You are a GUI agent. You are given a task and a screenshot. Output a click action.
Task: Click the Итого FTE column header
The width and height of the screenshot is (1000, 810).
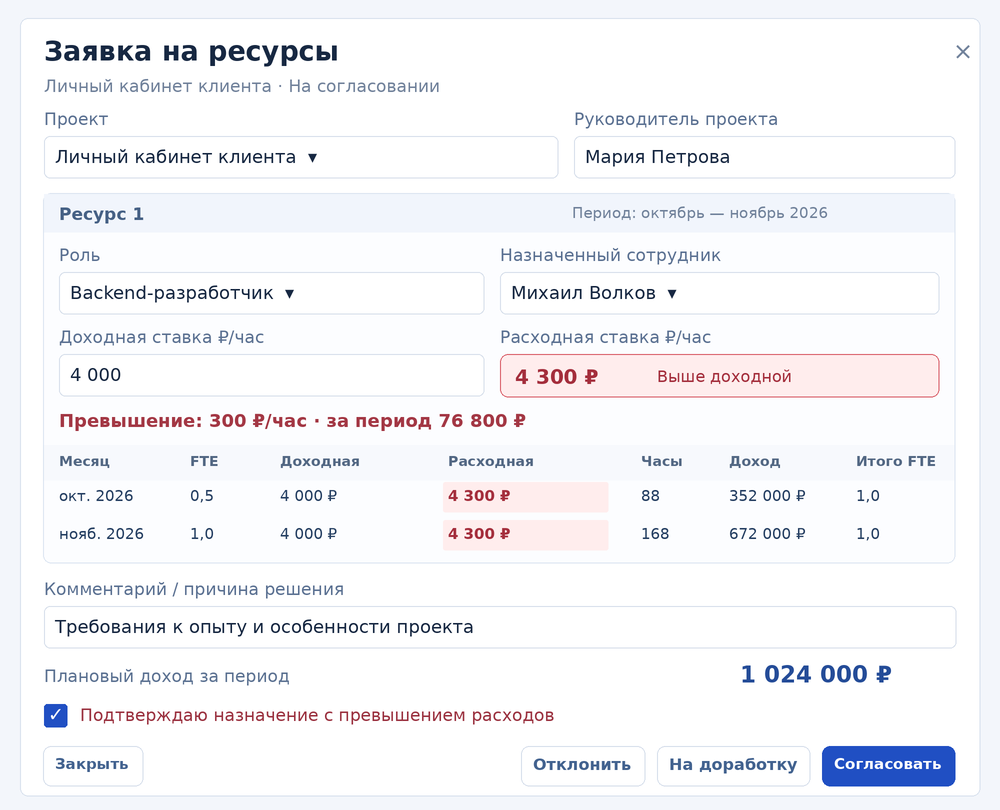895,462
